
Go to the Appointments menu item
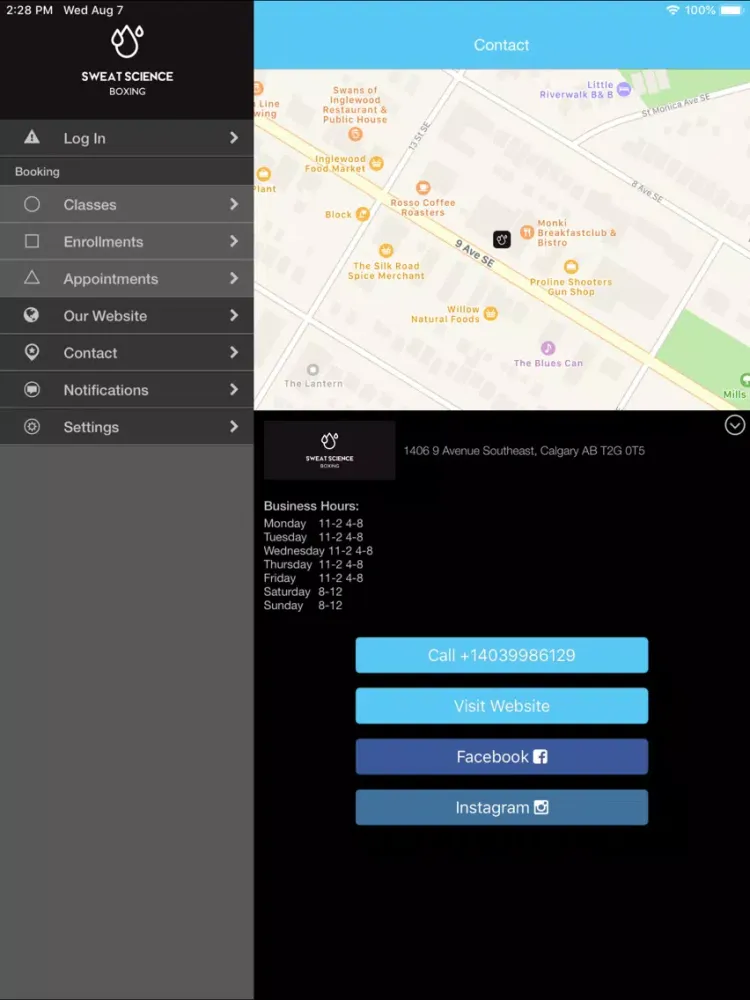click(x=127, y=278)
